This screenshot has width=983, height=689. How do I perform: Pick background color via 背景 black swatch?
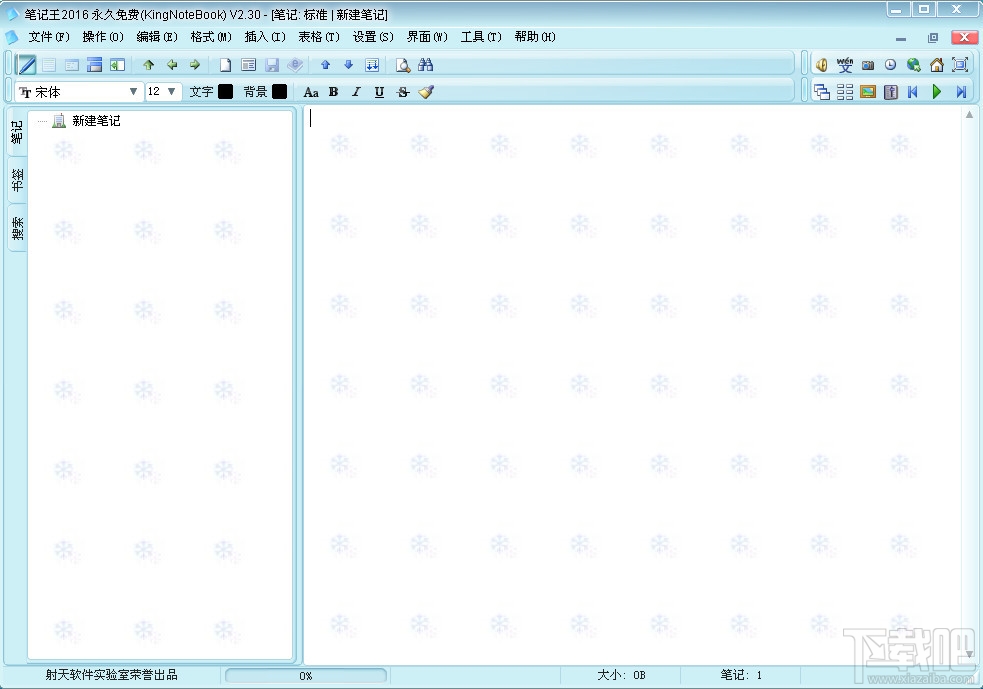coord(280,92)
